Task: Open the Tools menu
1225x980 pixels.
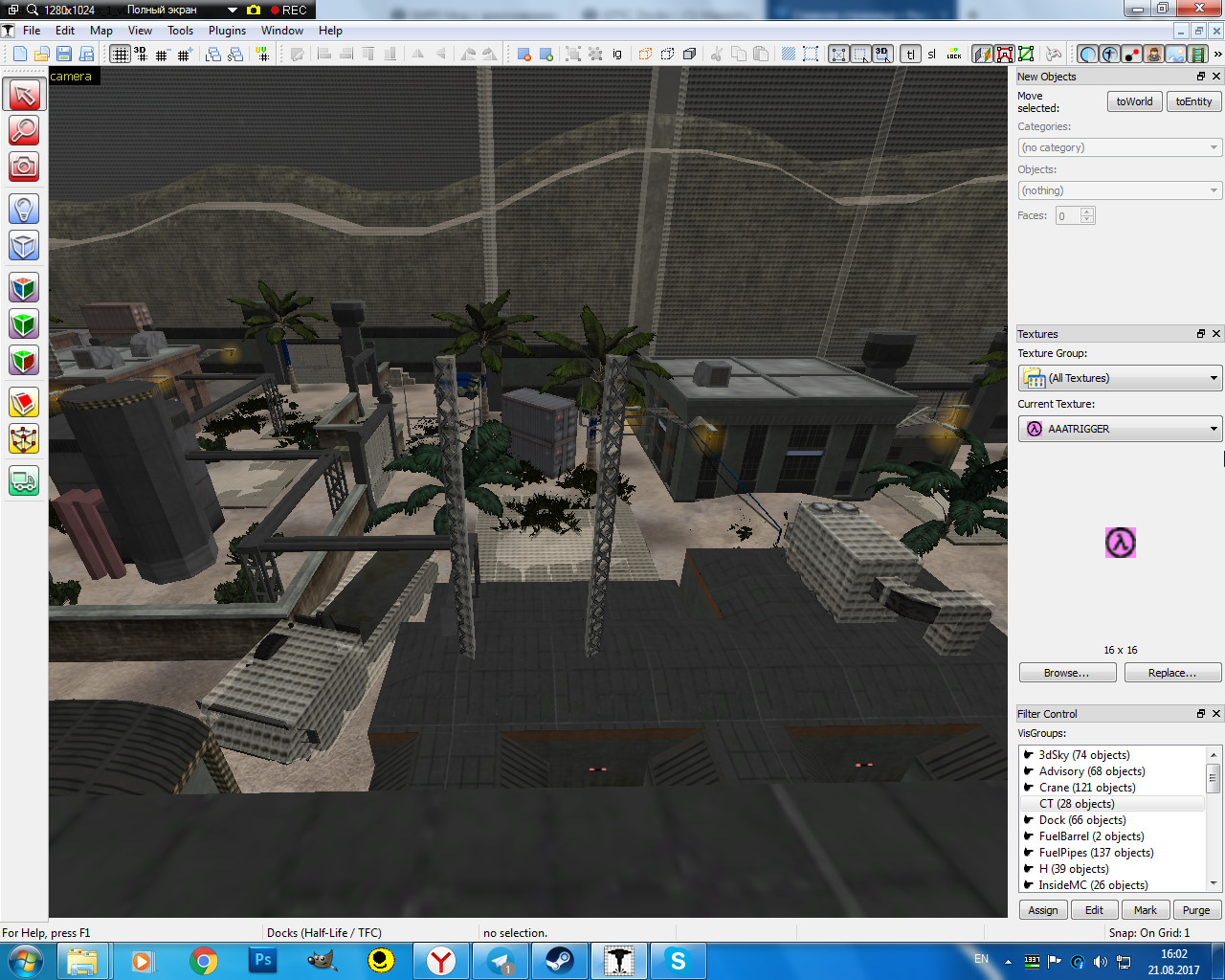Action: [181, 31]
